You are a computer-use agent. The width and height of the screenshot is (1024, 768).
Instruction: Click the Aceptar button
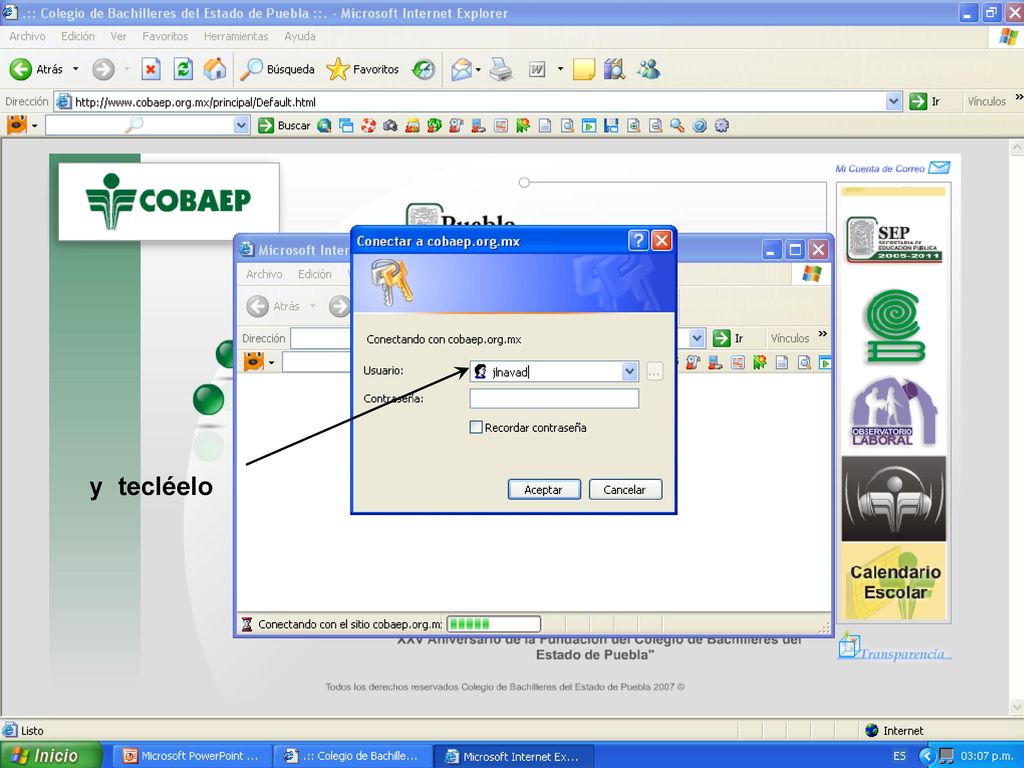544,490
